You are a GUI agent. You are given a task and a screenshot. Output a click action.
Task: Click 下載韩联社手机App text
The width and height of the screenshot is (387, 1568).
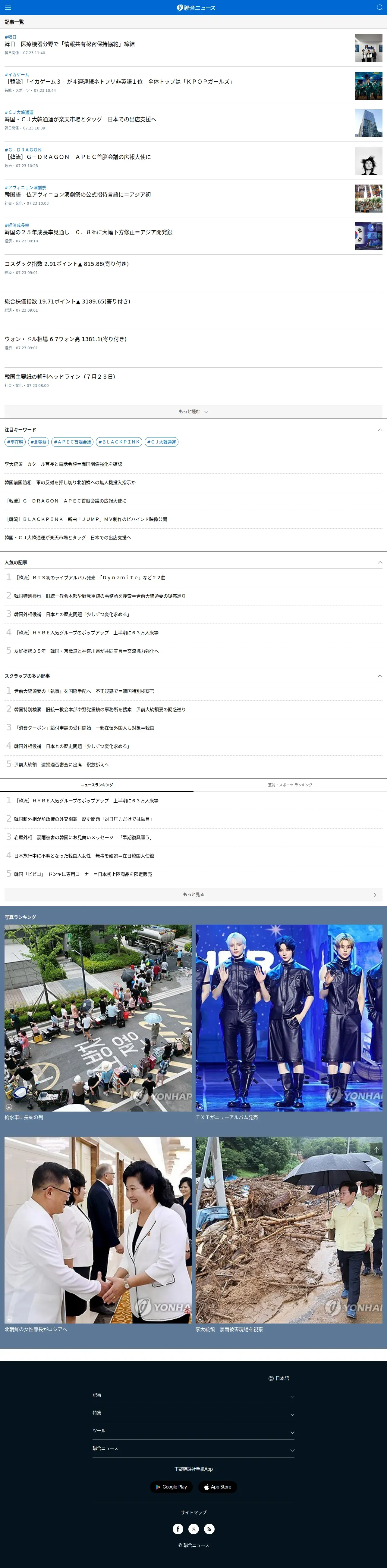(x=193, y=1469)
